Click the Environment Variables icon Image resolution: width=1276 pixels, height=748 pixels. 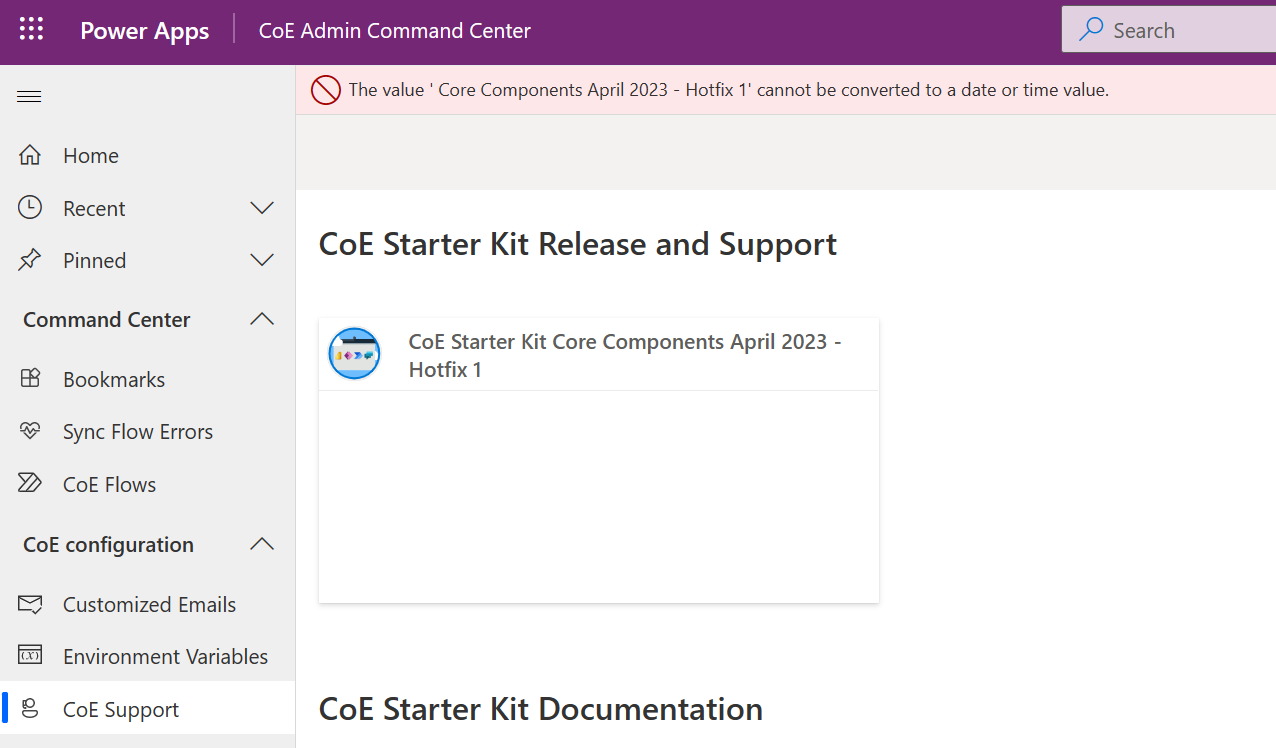click(29, 656)
